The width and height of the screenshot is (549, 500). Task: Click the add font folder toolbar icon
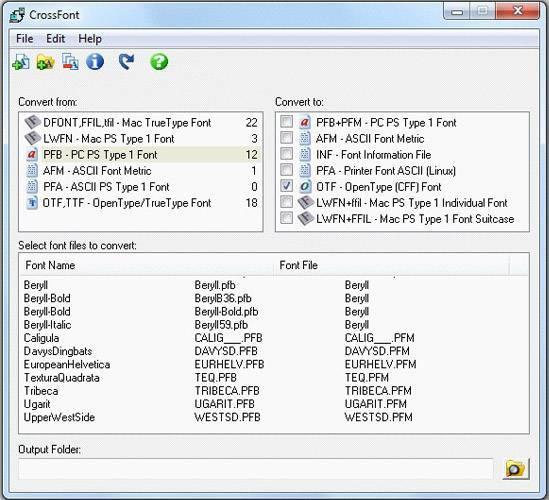tap(46, 62)
